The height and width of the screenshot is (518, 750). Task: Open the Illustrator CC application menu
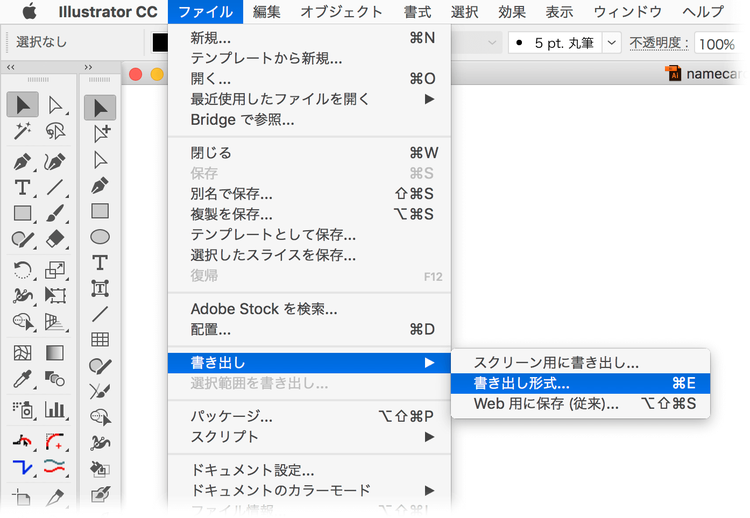108,11
